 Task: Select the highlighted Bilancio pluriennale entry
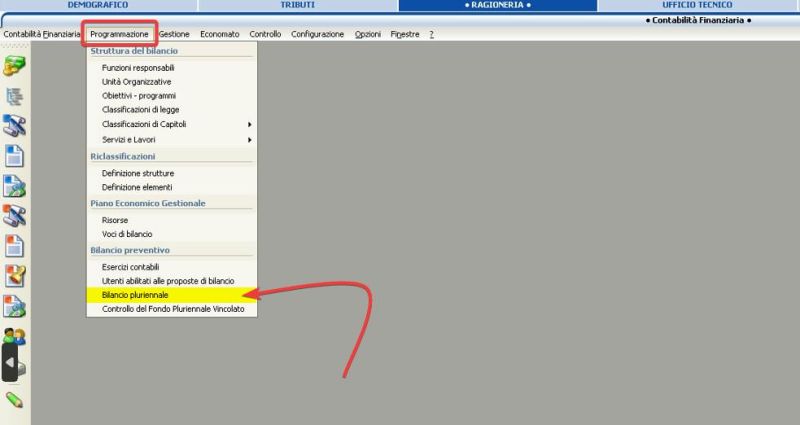tap(172, 295)
